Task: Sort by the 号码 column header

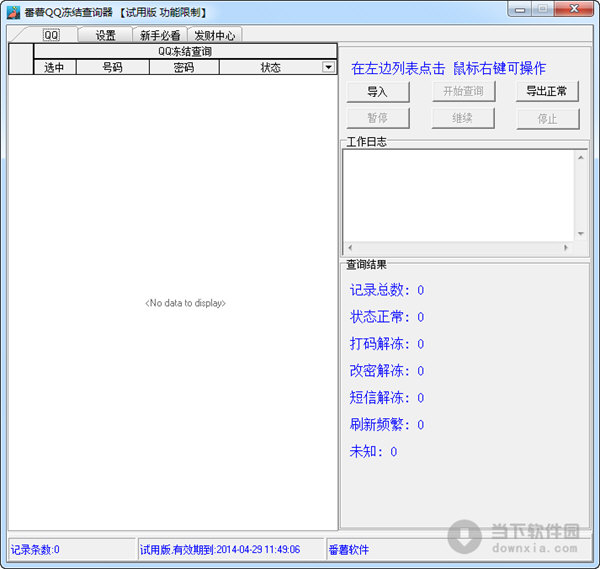Action: pos(112,67)
